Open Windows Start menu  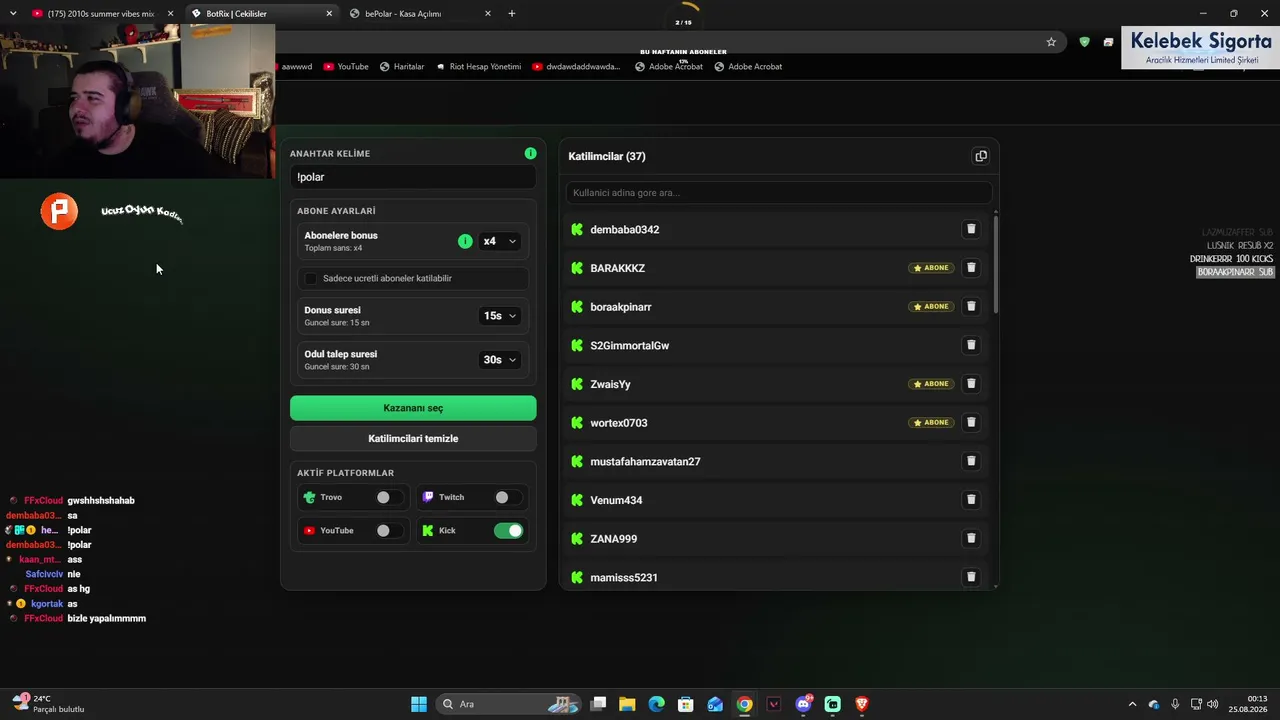coord(419,704)
